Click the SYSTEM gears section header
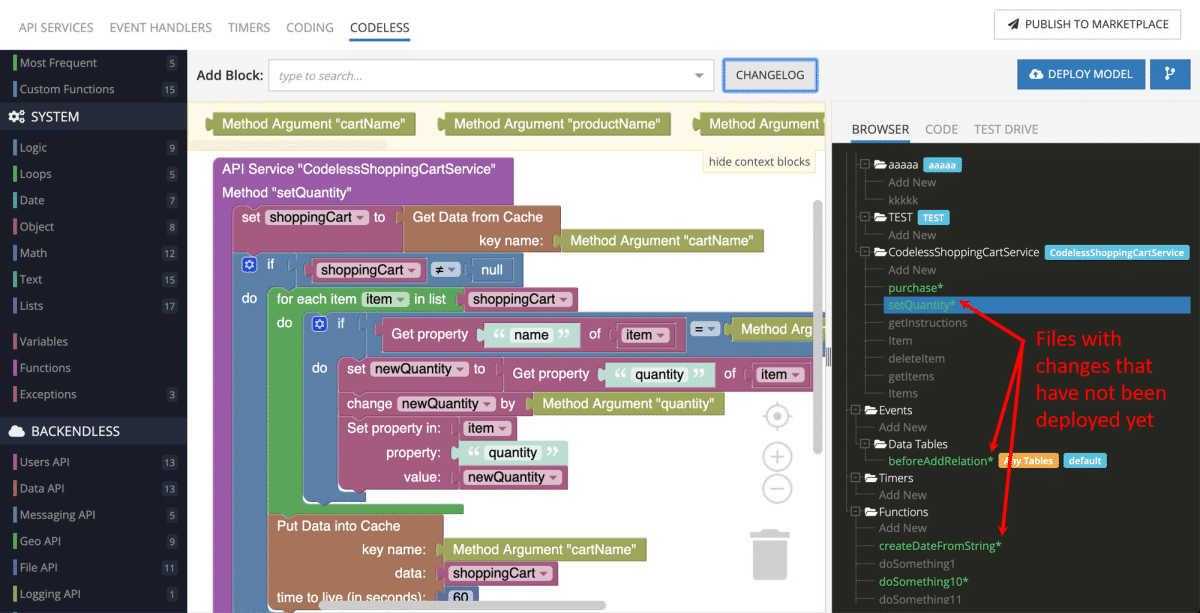Screen dimensions: 1200x613 tap(93, 117)
